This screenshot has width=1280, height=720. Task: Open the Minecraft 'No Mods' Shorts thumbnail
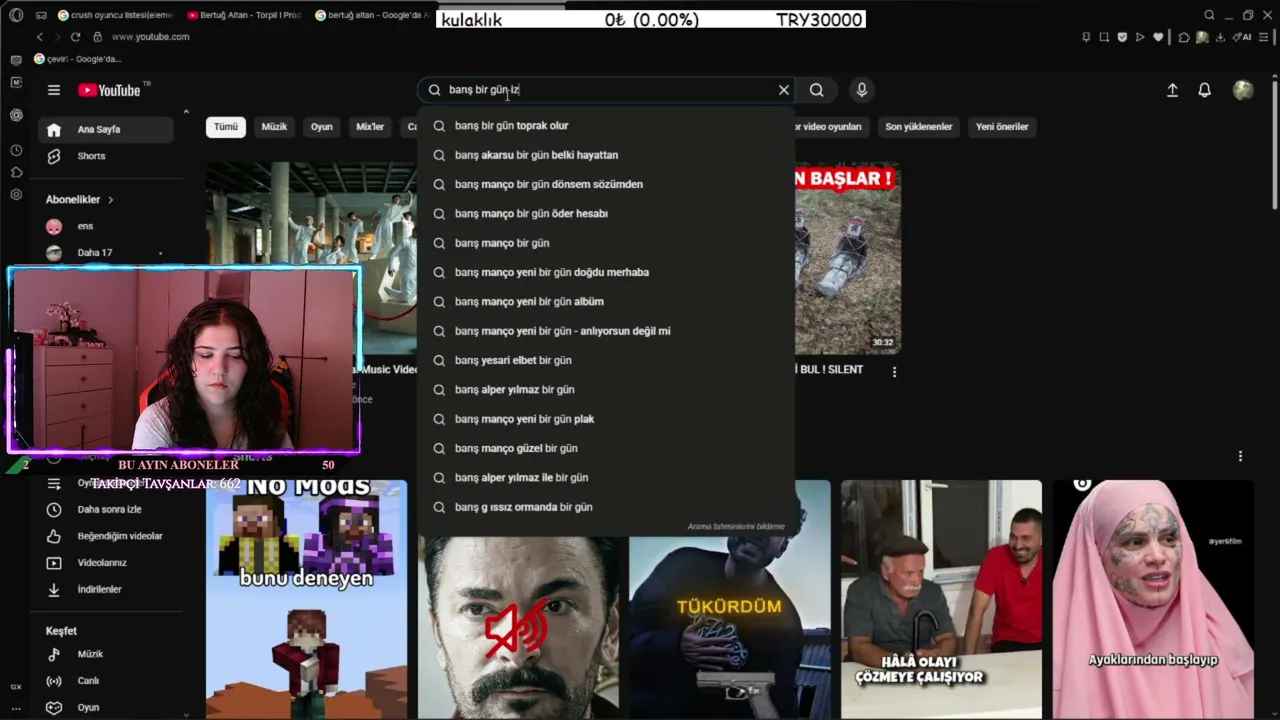coord(306,600)
